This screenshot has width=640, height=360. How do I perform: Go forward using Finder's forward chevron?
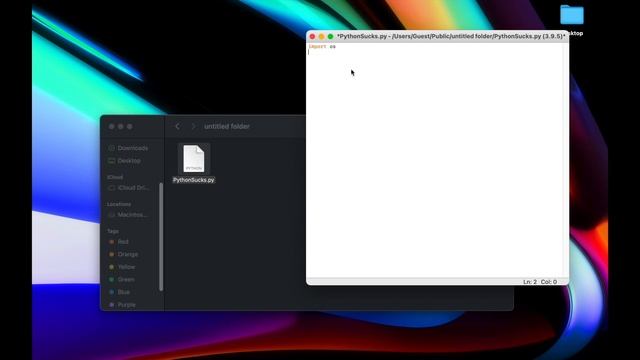(x=193, y=127)
